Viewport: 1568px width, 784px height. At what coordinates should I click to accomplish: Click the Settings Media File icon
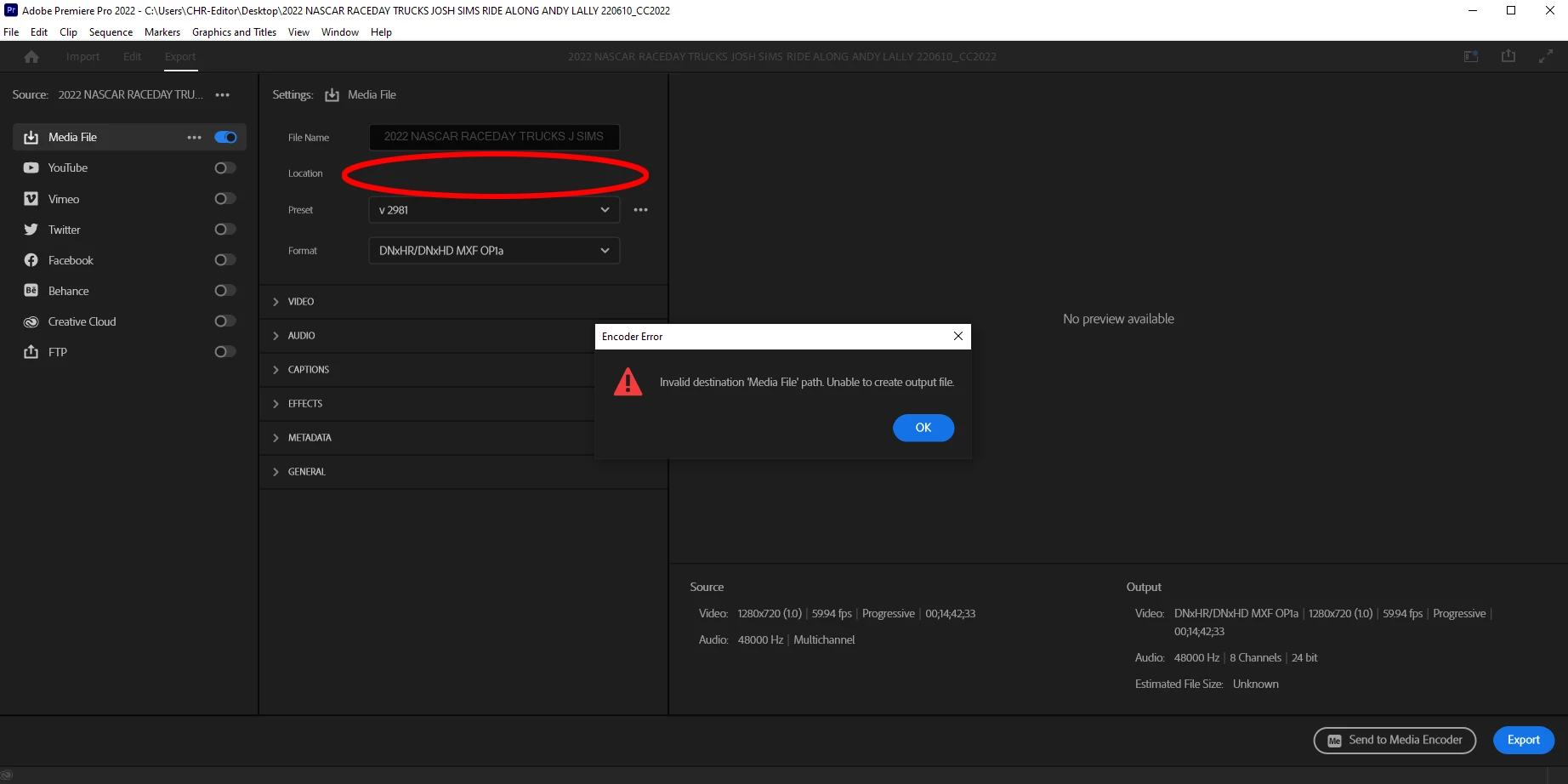tap(332, 95)
